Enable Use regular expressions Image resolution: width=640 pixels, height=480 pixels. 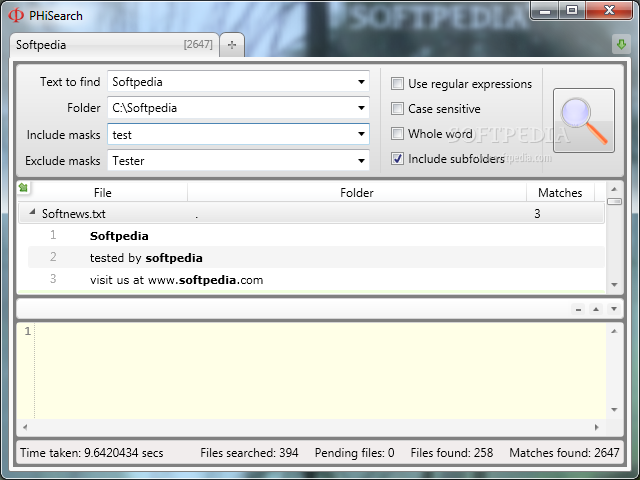point(397,84)
